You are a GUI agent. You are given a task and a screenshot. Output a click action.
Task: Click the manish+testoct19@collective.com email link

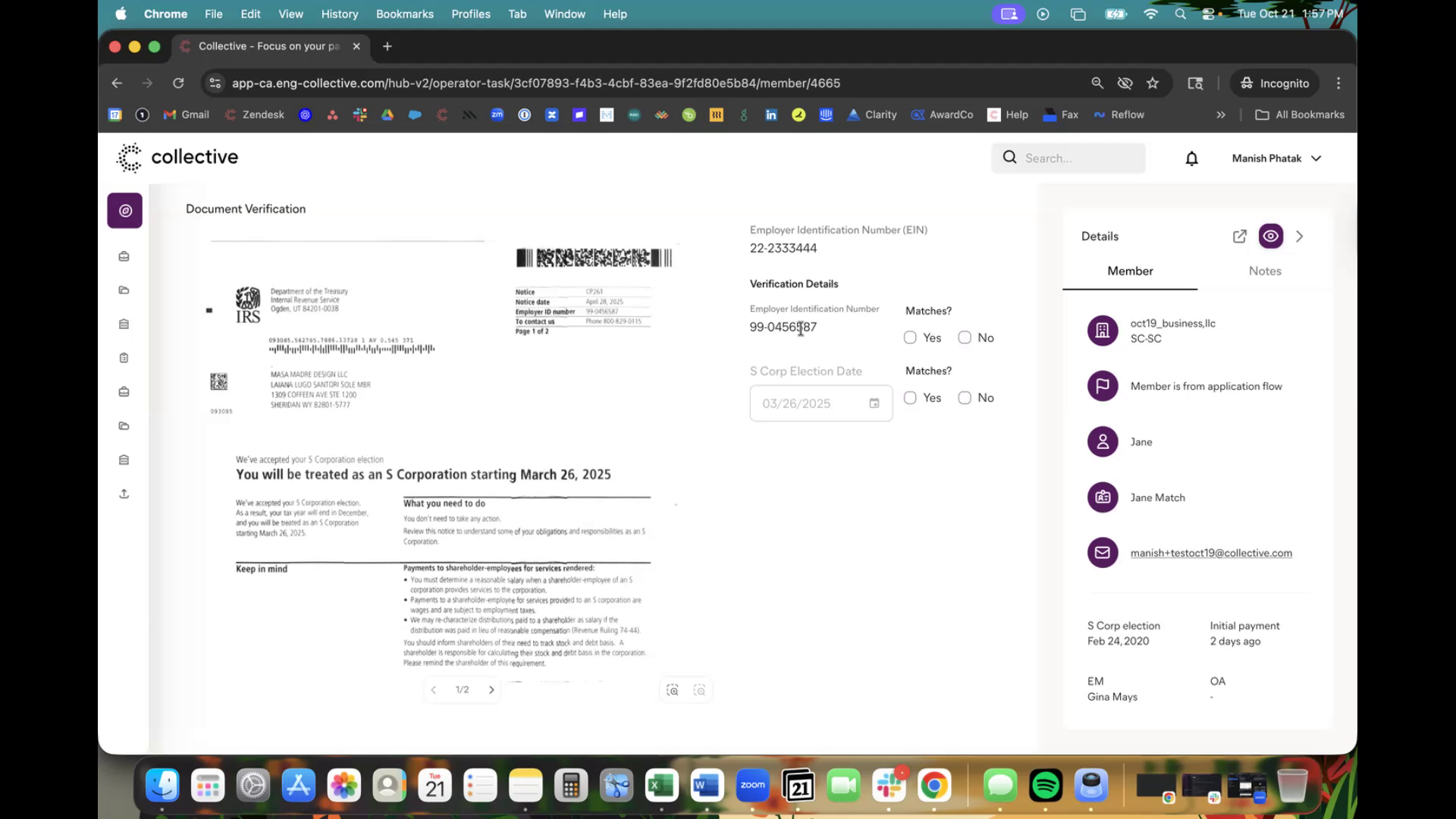coord(1210,553)
